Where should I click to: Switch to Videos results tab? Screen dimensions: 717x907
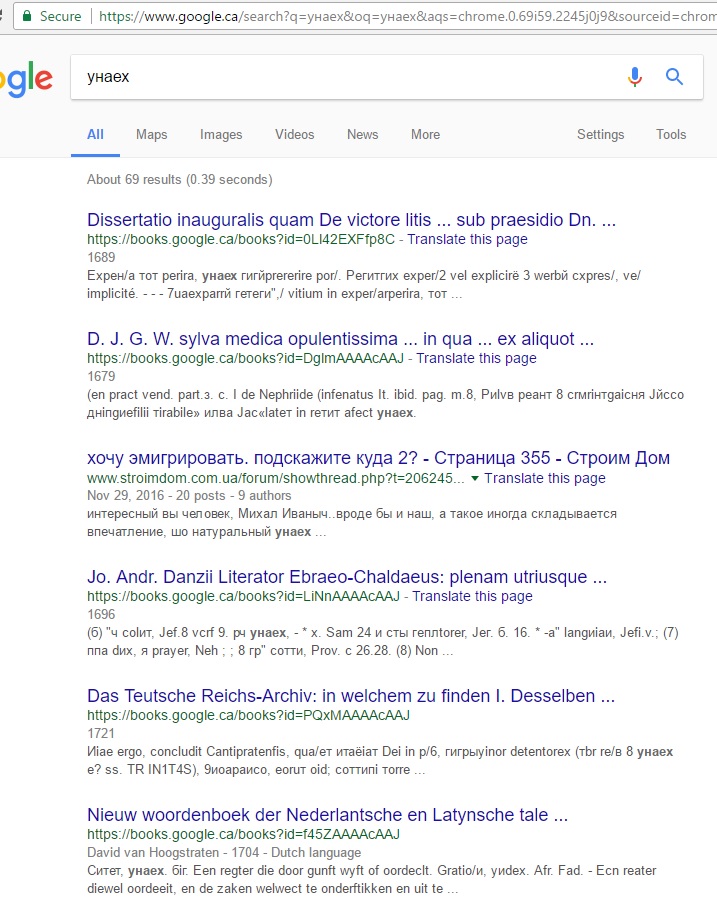(294, 134)
